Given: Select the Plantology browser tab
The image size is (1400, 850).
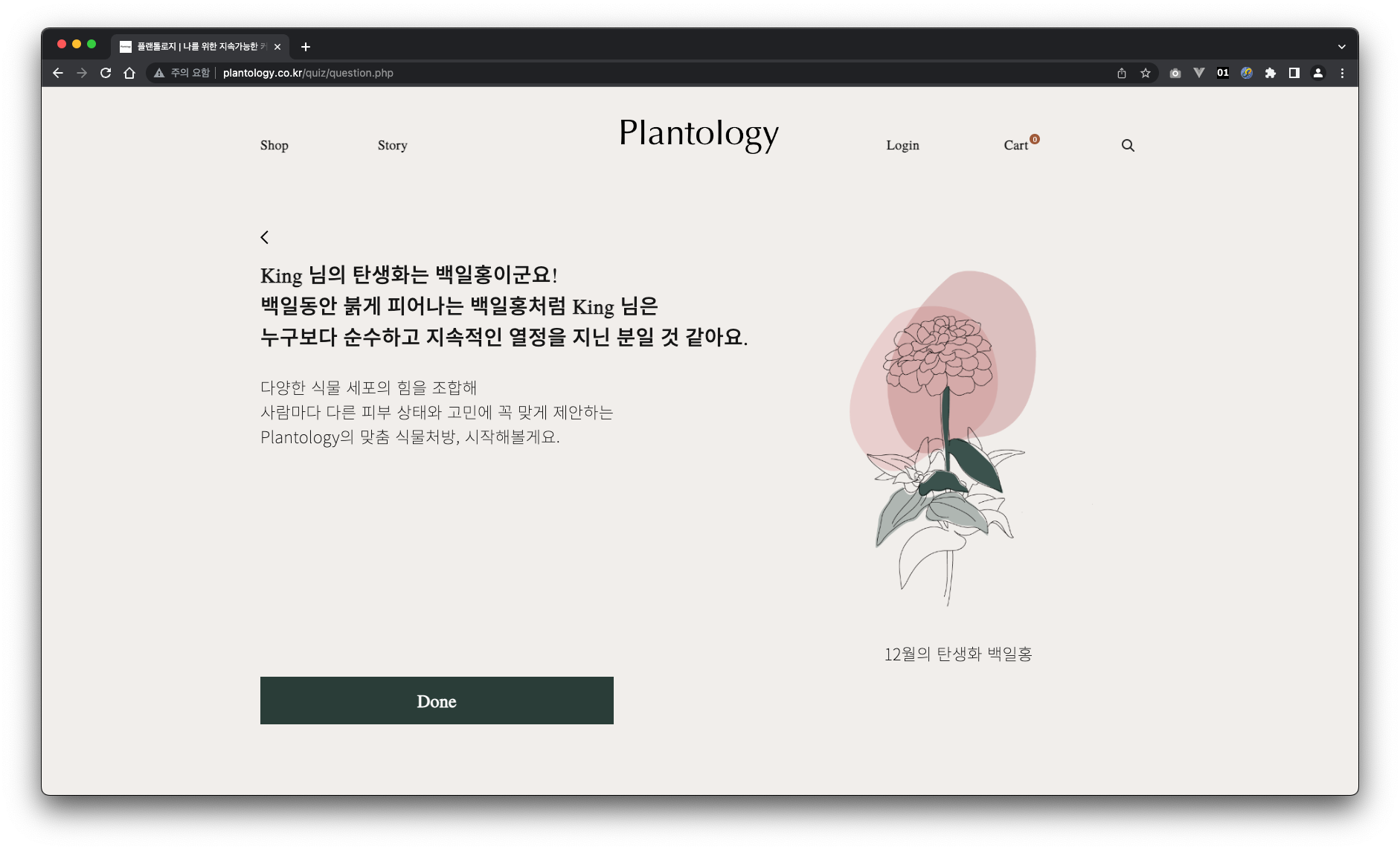Looking at the screenshot, I should [199, 47].
